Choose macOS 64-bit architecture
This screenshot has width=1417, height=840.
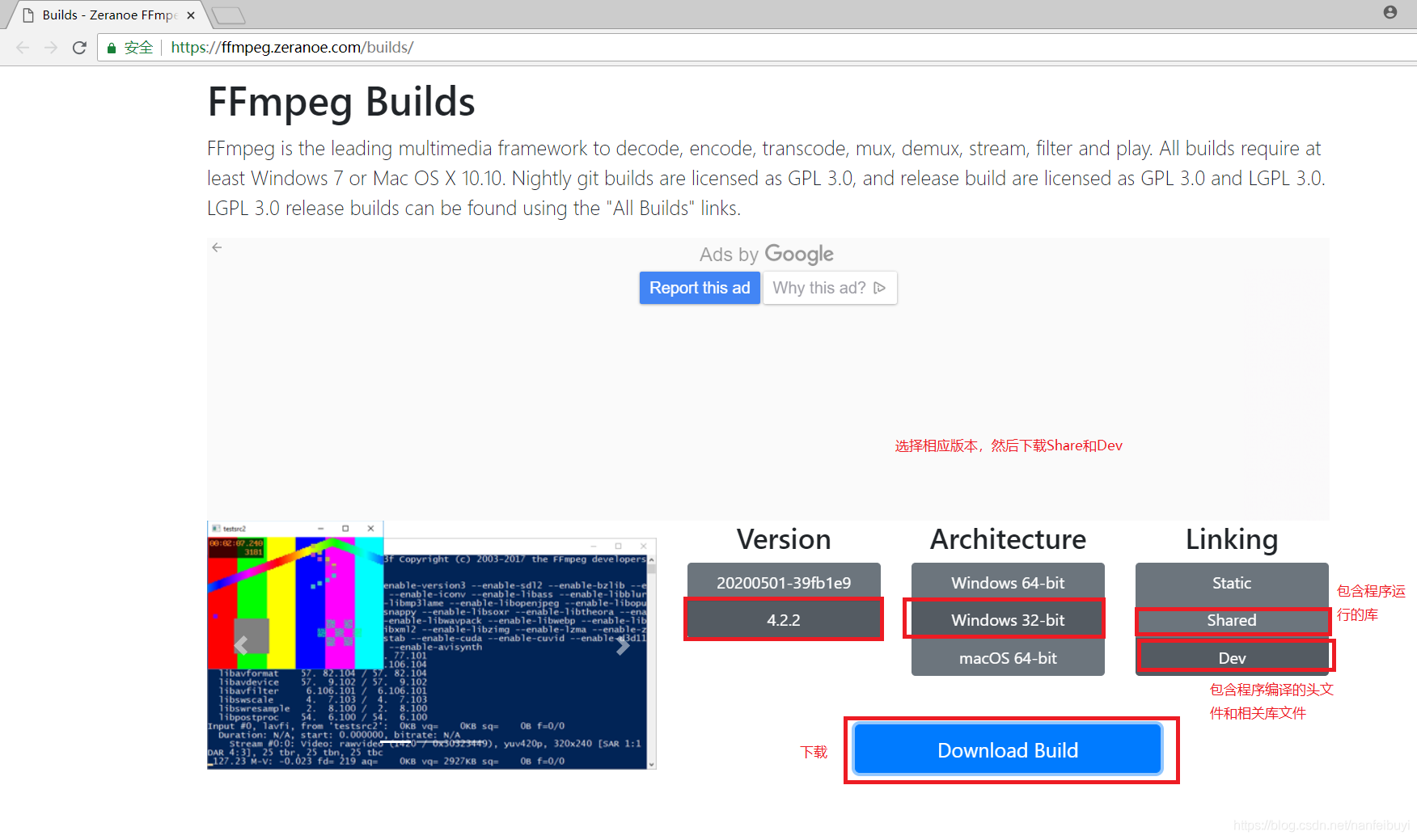(x=1008, y=658)
